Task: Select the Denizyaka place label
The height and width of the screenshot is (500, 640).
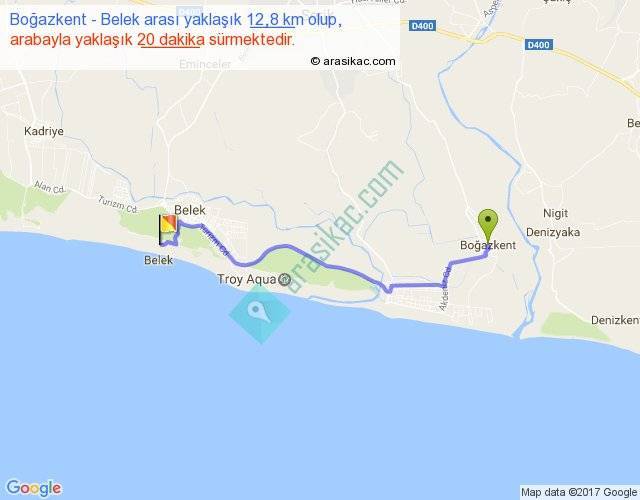Action: [x=553, y=232]
